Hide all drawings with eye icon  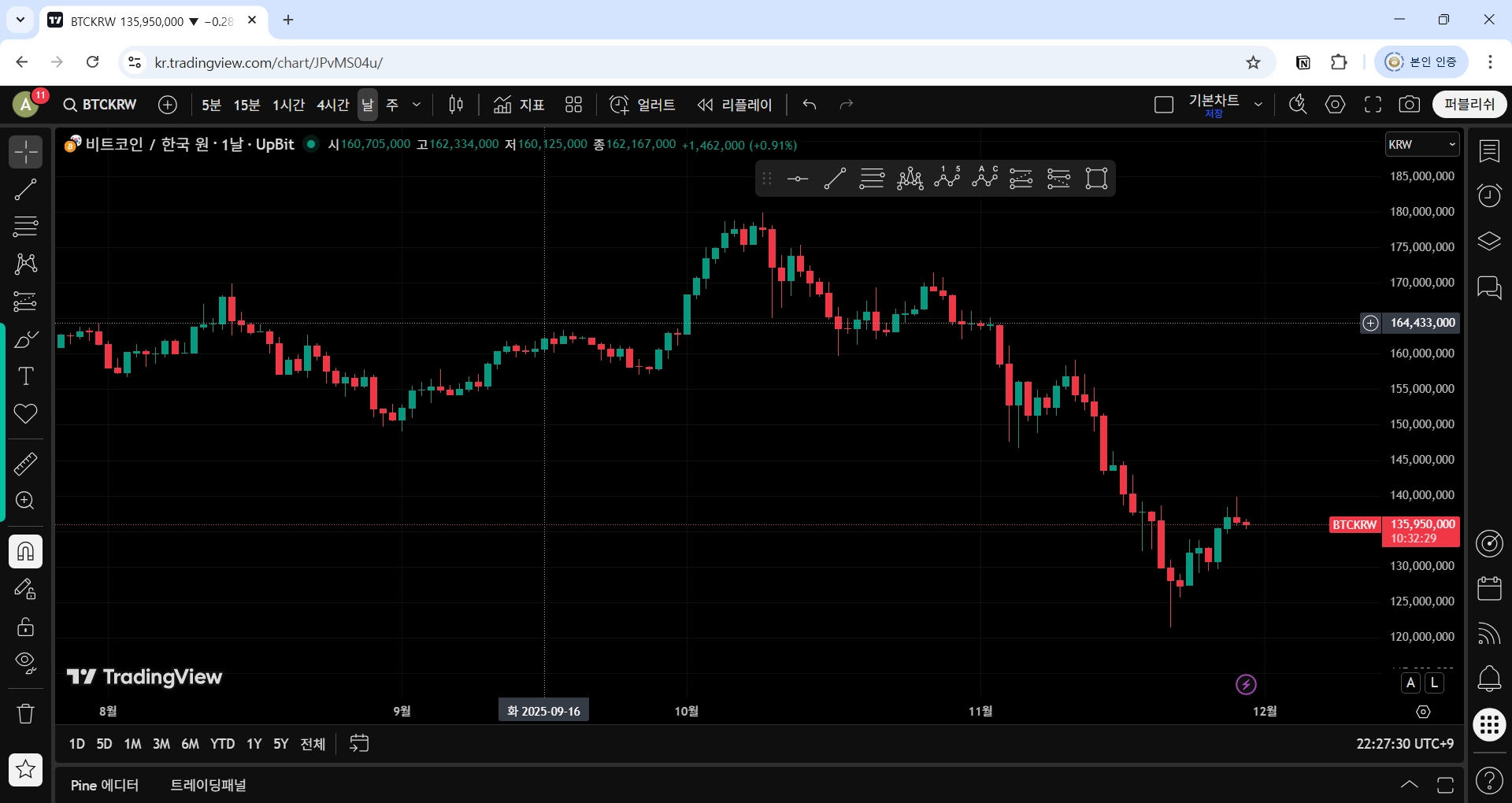click(x=26, y=664)
